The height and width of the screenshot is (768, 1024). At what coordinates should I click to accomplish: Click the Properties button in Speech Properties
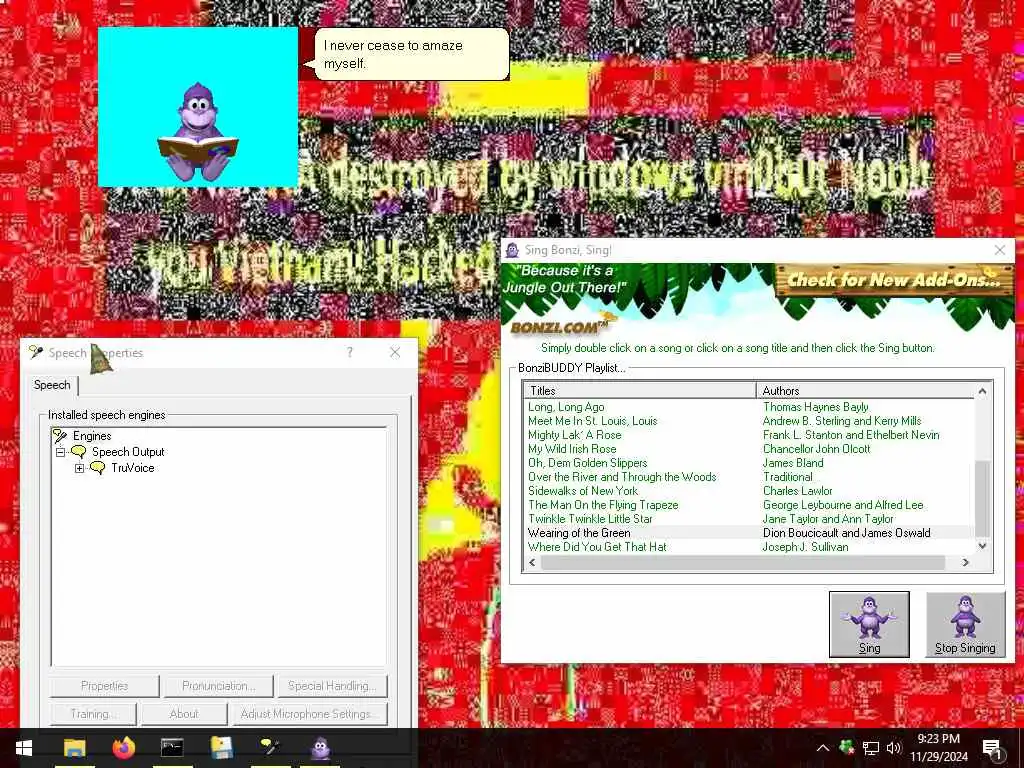coord(104,686)
